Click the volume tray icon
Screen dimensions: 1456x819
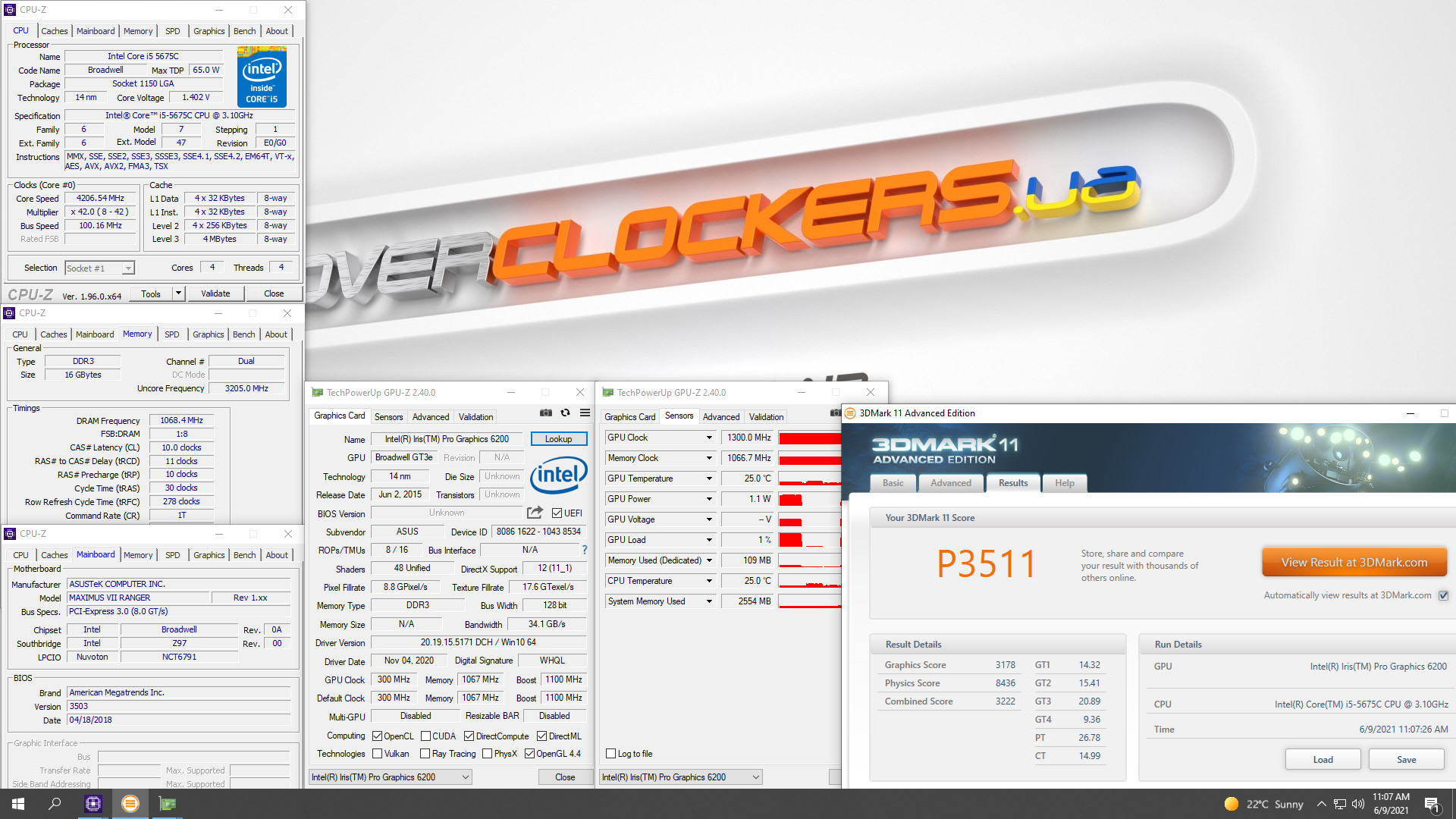click(1357, 804)
